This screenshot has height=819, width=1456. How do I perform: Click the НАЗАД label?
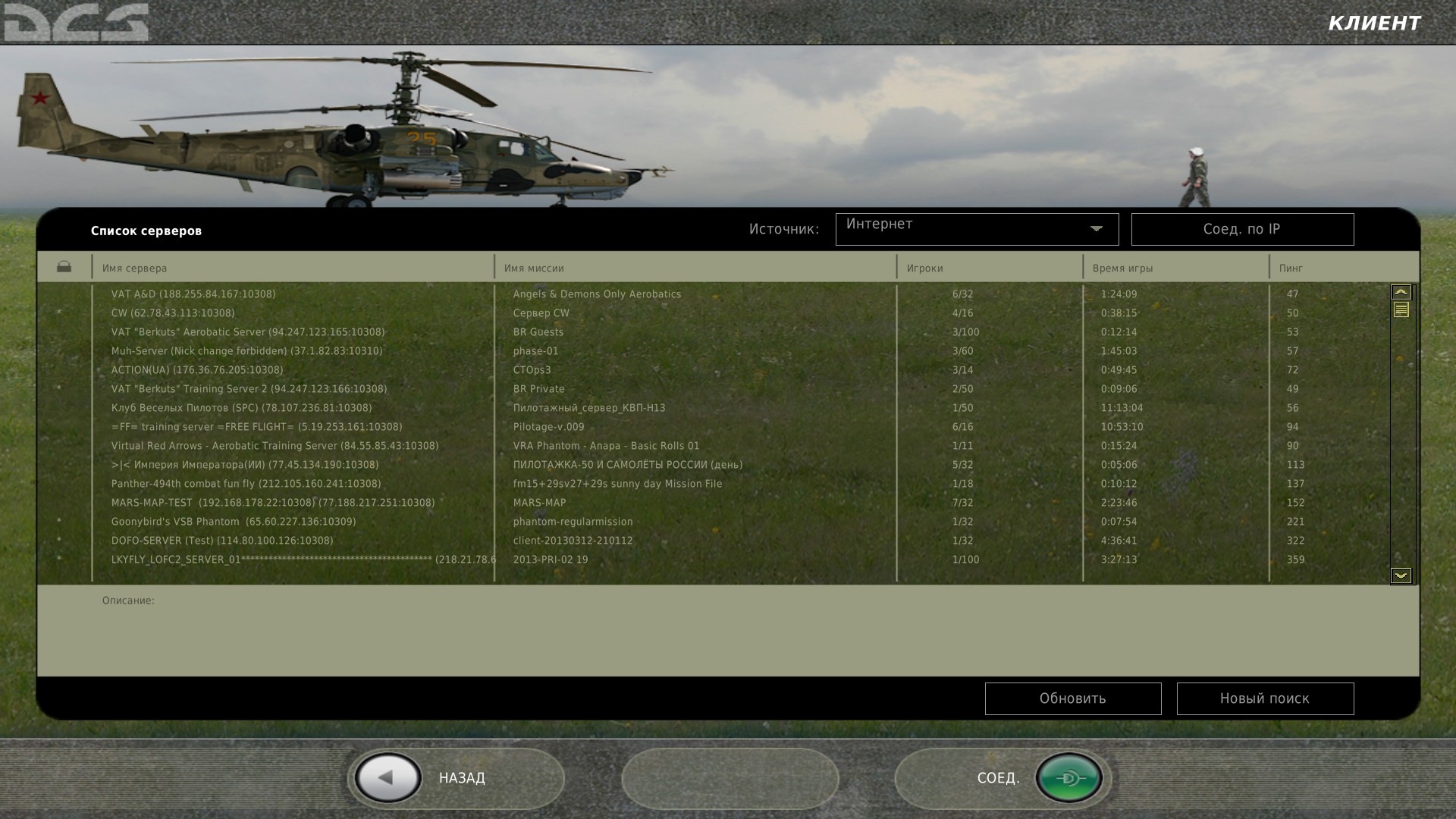point(462,778)
